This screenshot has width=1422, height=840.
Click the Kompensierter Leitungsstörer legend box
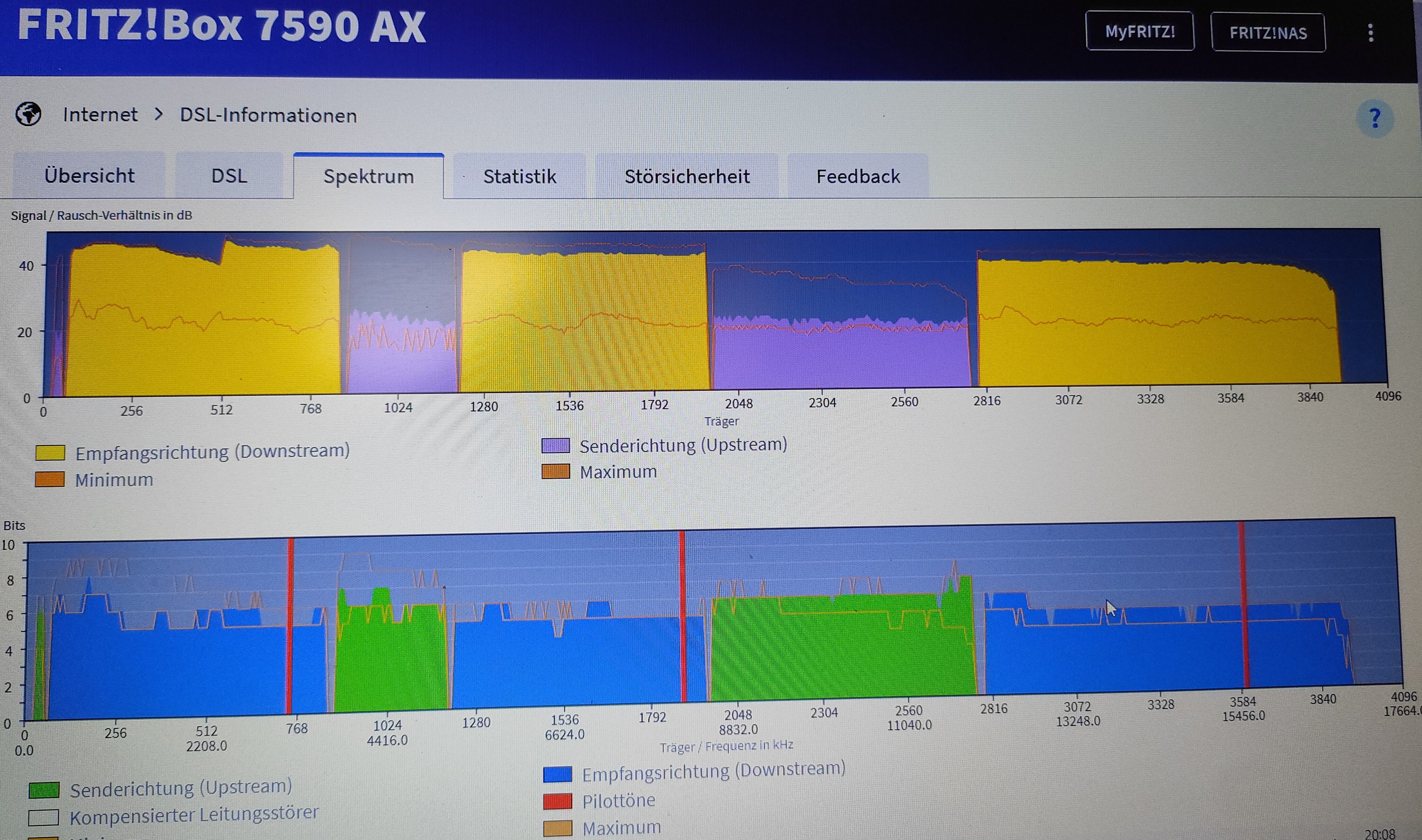click(x=44, y=817)
